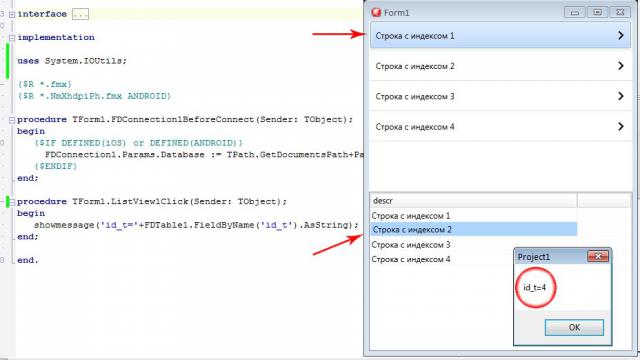
Task: Click OK in the Project1 dialog
Action: (574, 327)
